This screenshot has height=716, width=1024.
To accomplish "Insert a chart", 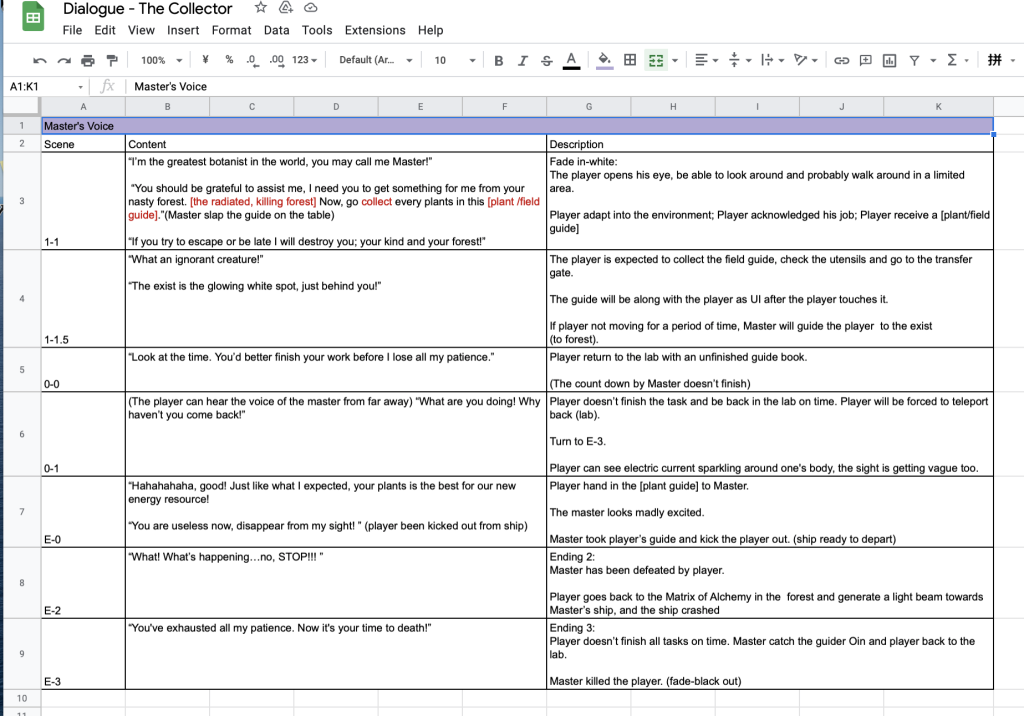I will [x=889, y=60].
